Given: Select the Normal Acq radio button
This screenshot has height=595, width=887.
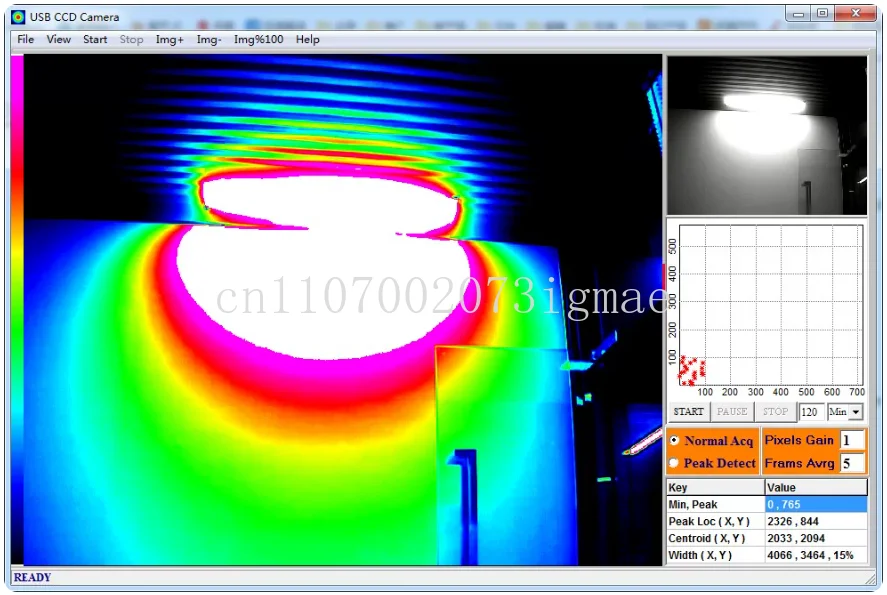Looking at the screenshot, I should coord(674,440).
